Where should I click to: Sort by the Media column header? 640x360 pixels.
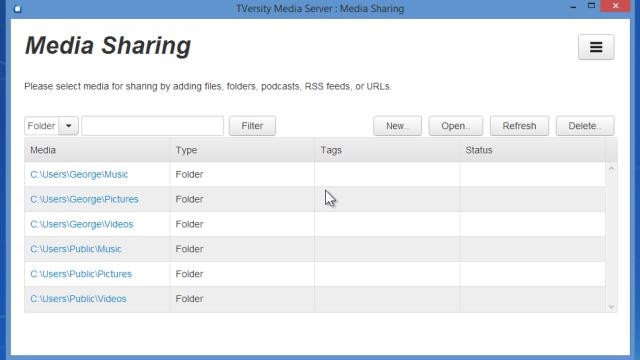point(97,150)
